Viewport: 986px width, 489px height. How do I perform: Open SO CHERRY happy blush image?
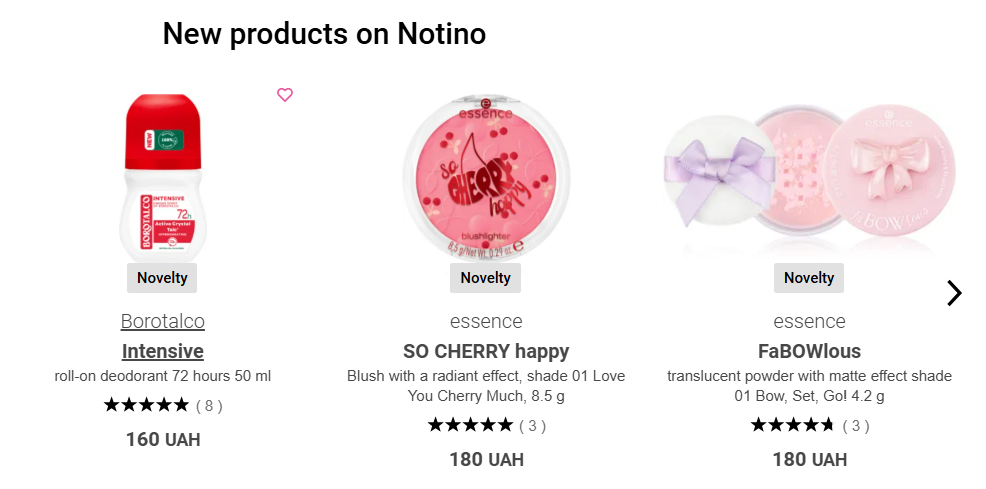[485, 177]
